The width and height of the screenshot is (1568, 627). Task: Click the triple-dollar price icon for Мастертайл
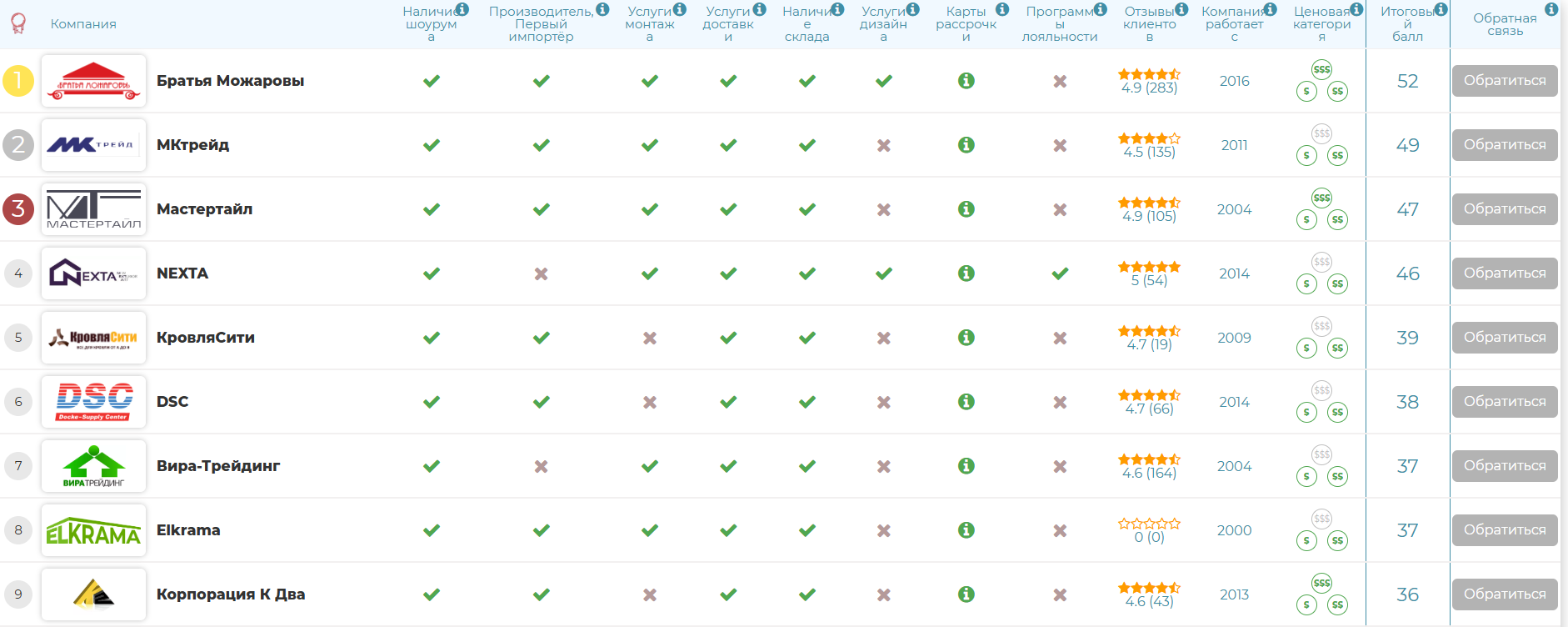[1321, 198]
